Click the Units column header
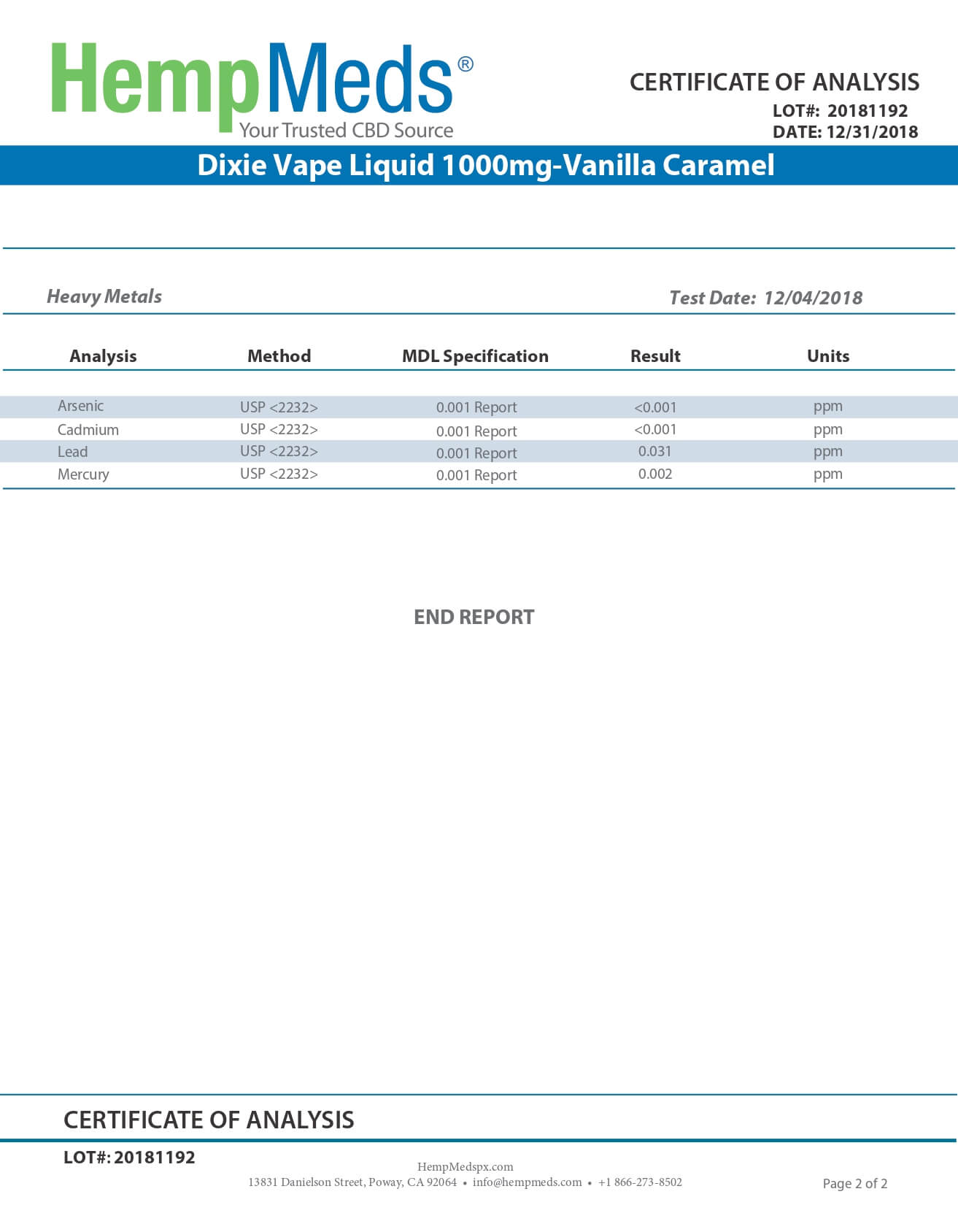958x1232 pixels. (827, 356)
